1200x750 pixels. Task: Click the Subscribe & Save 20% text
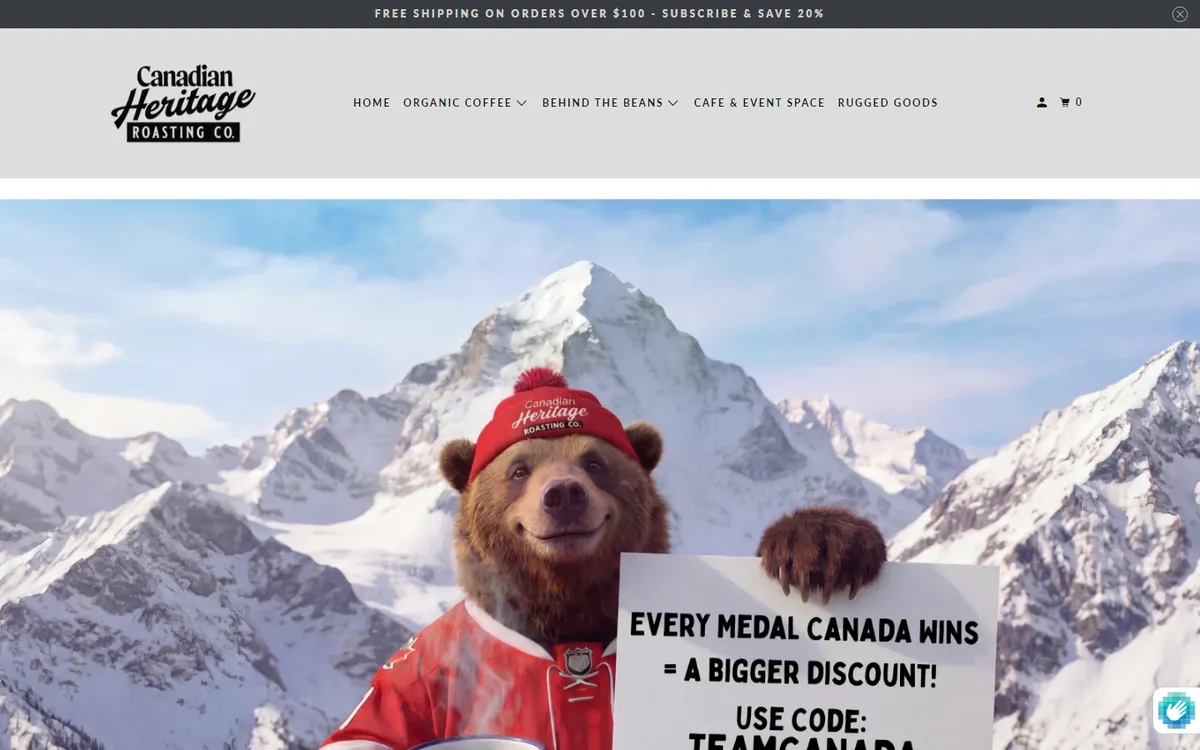click(743, 14)
